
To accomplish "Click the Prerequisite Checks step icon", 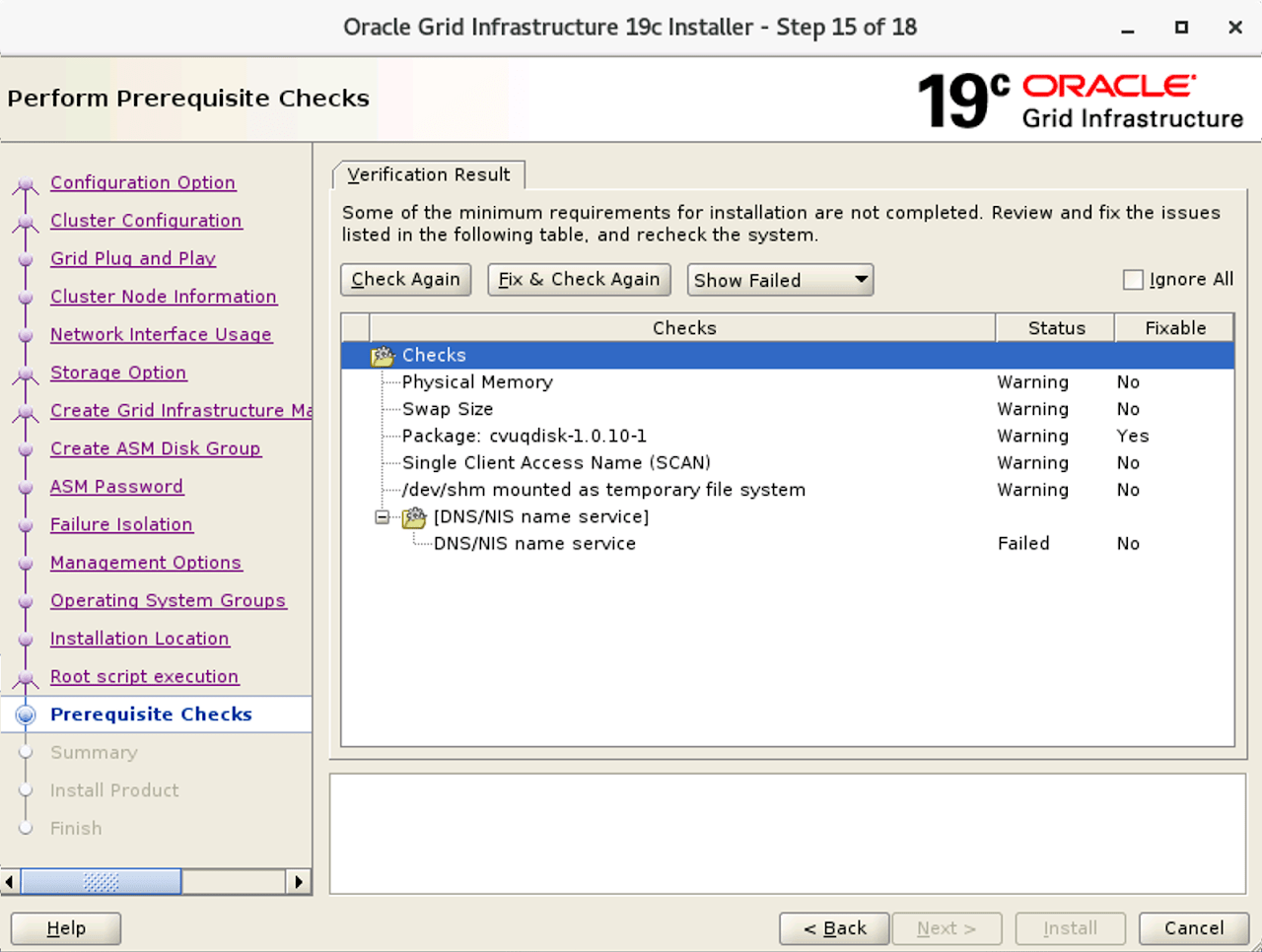I will pyautogui.click(x=25, y=714).
